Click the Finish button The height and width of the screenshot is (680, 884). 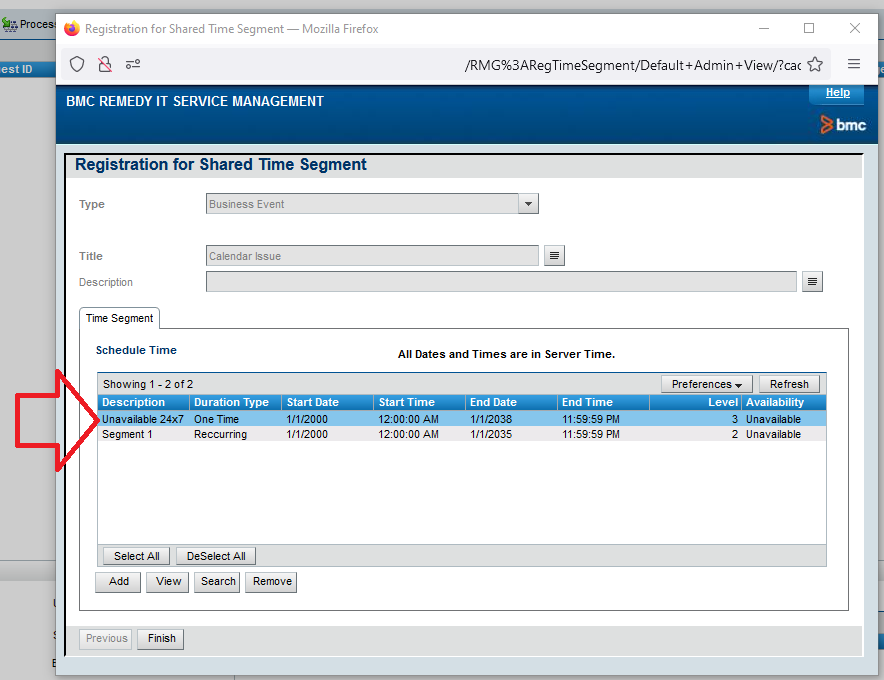coord(161,639)
